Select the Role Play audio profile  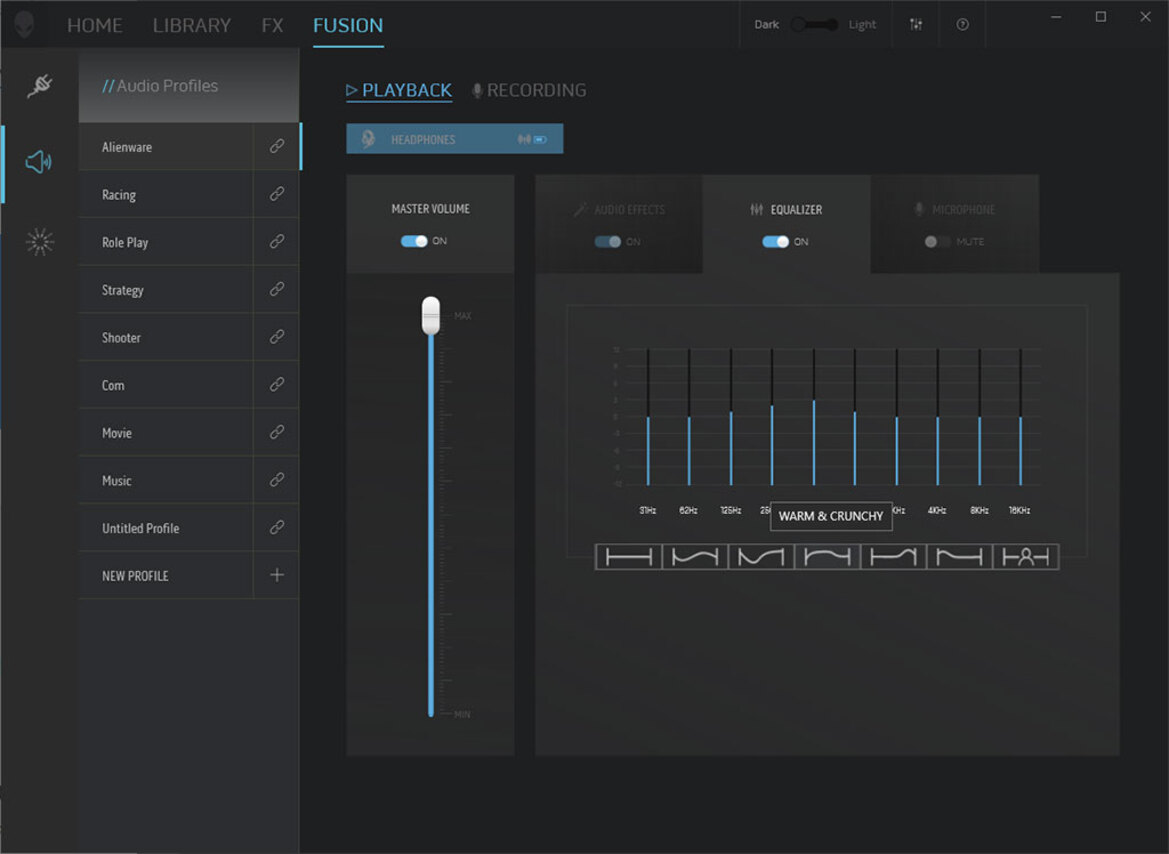(166, 242)
